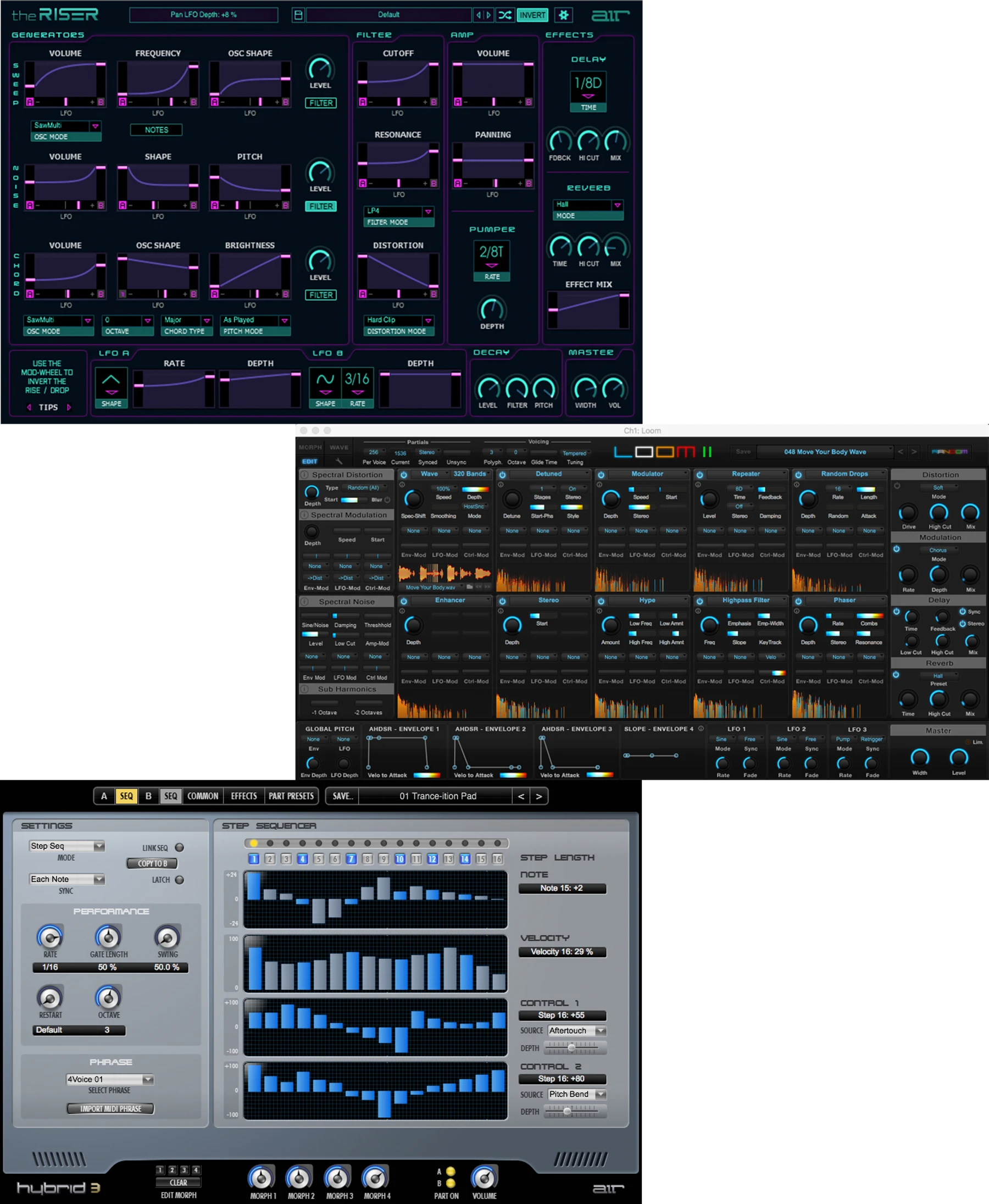The width and height of the screenshot is (989, 1204).
Task: Click the SAVE.. button in Hybrid 3
Action: [x=342, y=796]
